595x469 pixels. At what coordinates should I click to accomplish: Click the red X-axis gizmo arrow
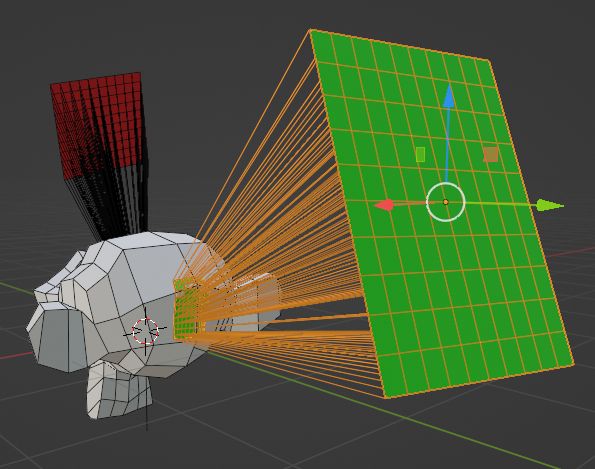[x=384, y=205]
